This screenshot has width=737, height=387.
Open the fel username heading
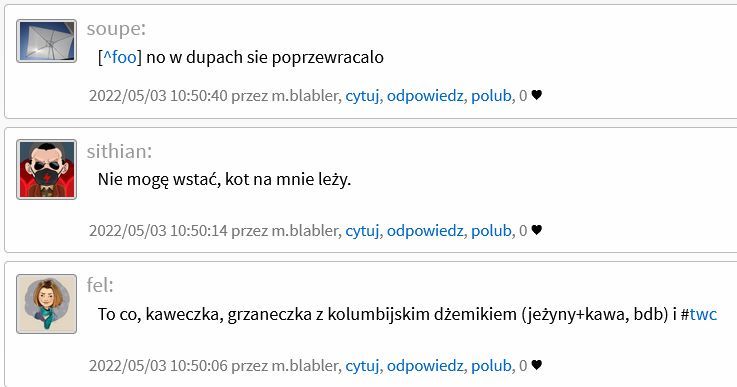click(x=100, y=285)
